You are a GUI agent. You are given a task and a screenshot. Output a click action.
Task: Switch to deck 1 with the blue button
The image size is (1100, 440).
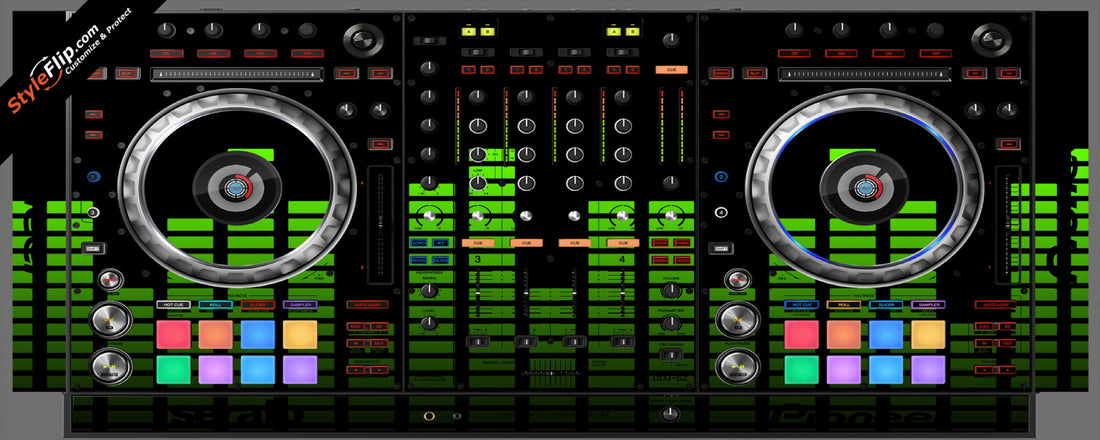coord(93,178)
